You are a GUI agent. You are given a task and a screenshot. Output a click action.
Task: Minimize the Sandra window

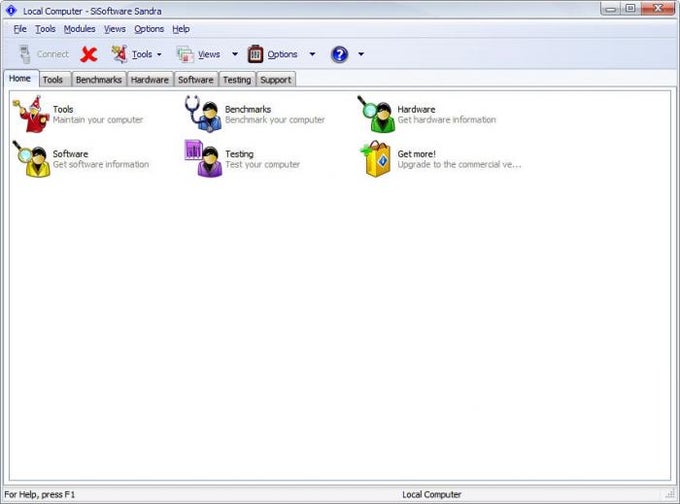(611, 9)
